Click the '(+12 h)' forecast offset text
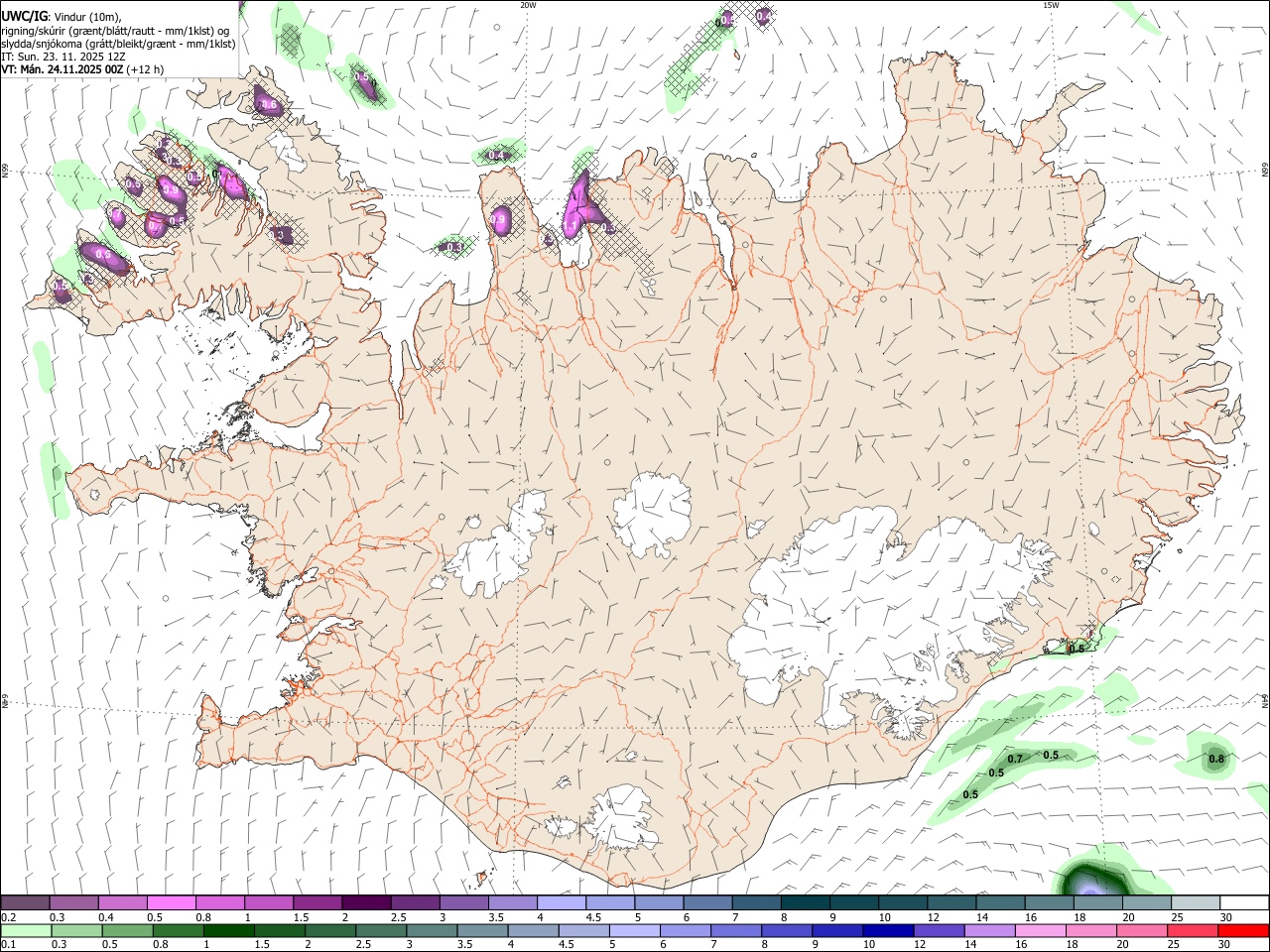This screenshot has width=1270, height=952. point(145,69)
